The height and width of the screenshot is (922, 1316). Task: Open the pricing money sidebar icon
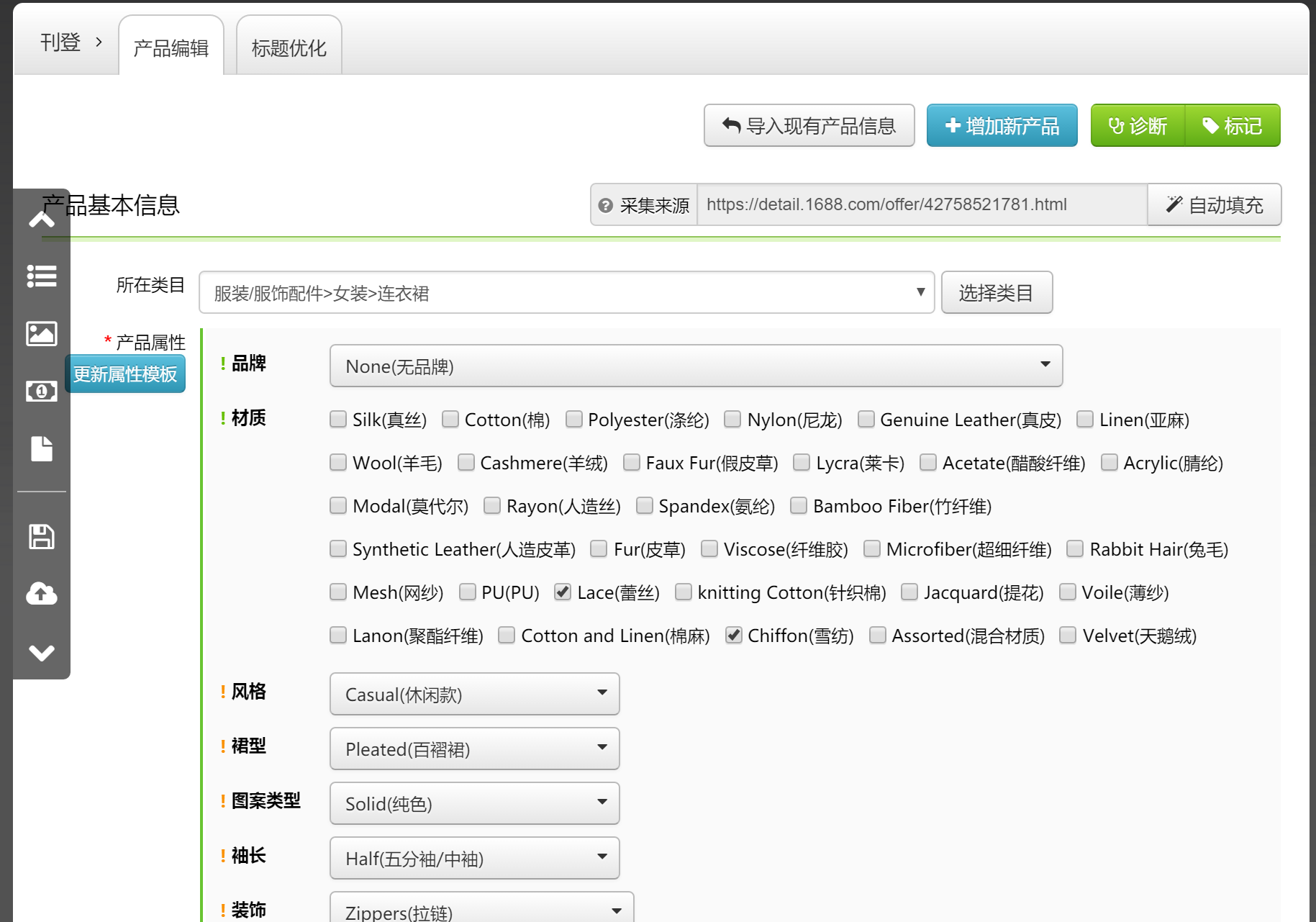(42, 391)
